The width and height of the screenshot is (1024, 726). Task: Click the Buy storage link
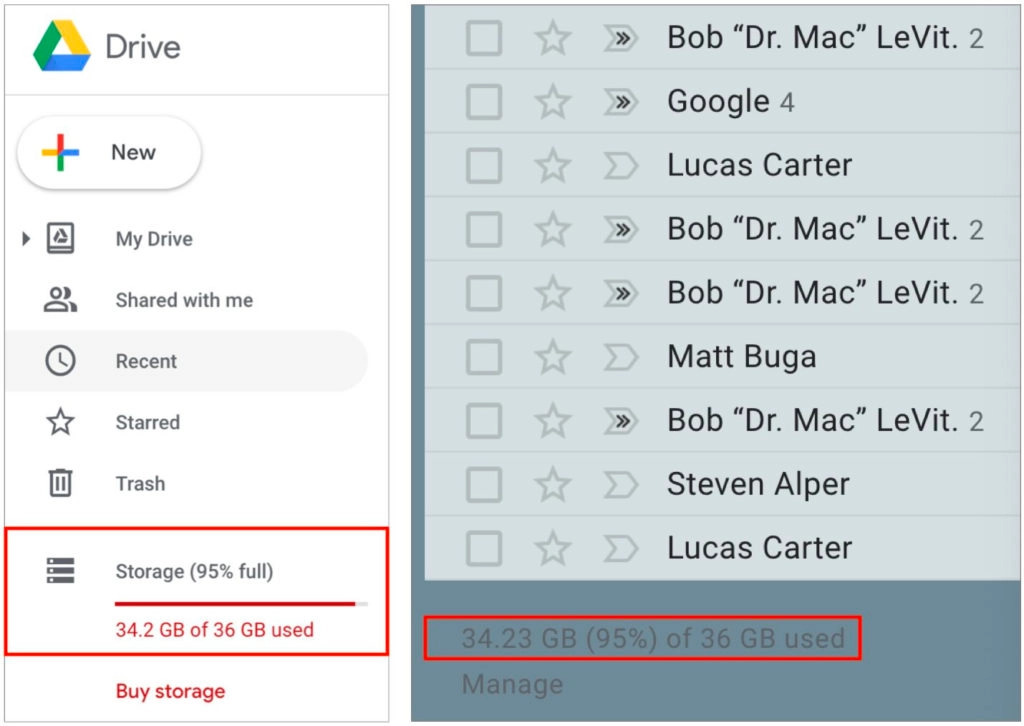coord(170,691)
